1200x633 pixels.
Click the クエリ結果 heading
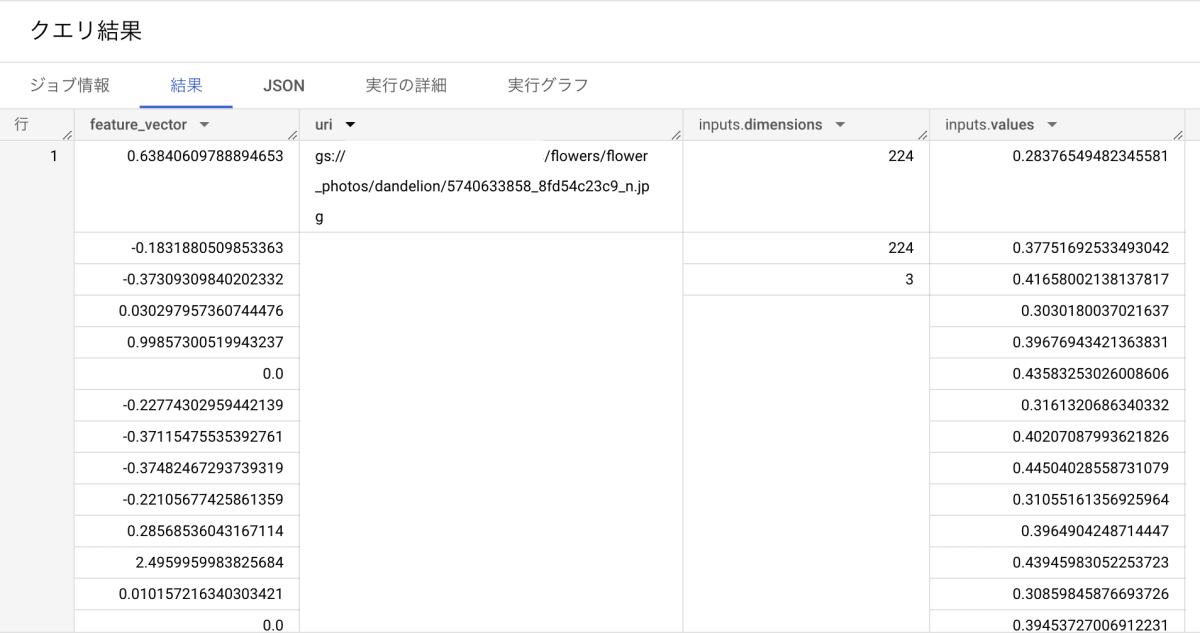(86, 31)
